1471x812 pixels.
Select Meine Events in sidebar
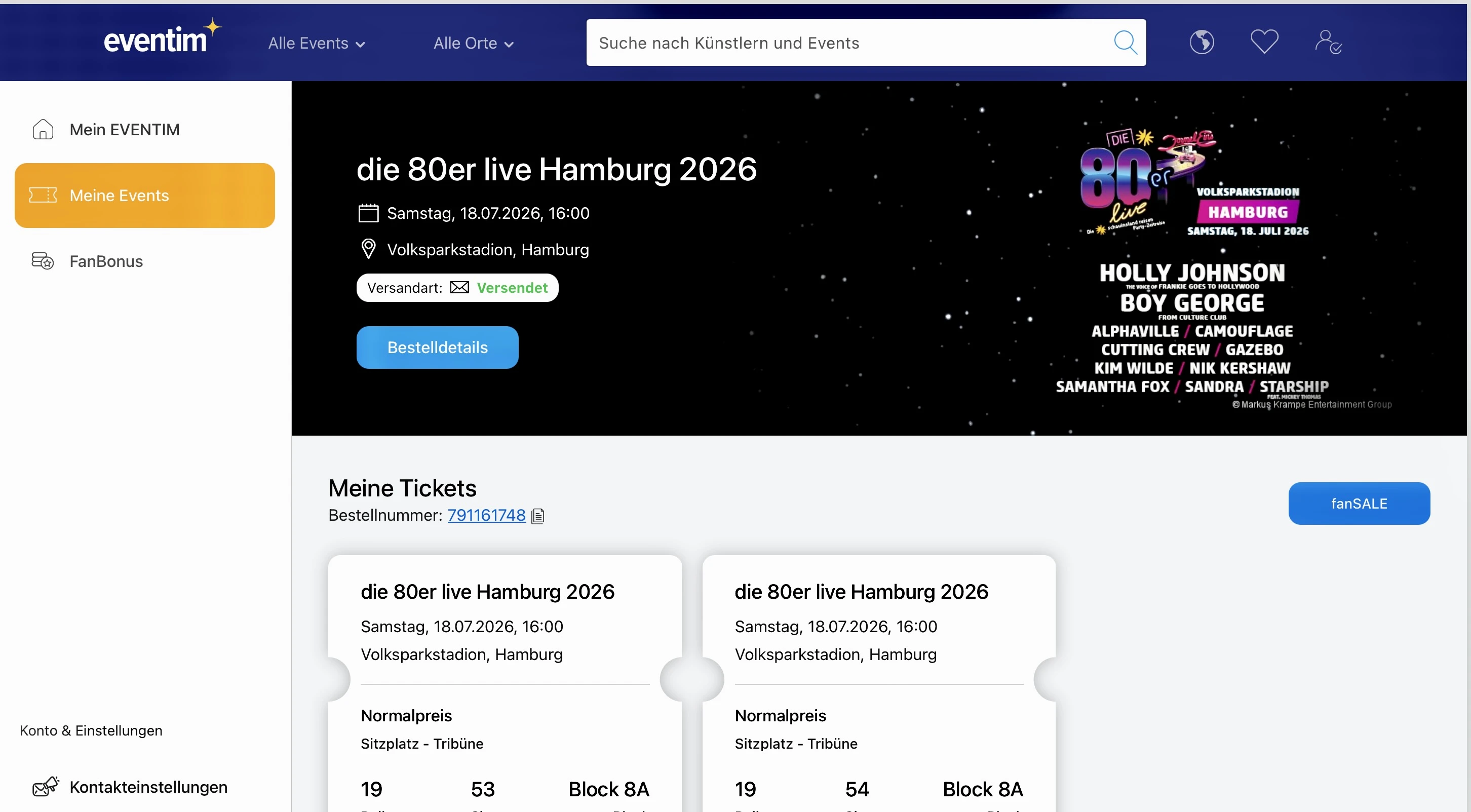pyautogui.click(x=145, y=196)
